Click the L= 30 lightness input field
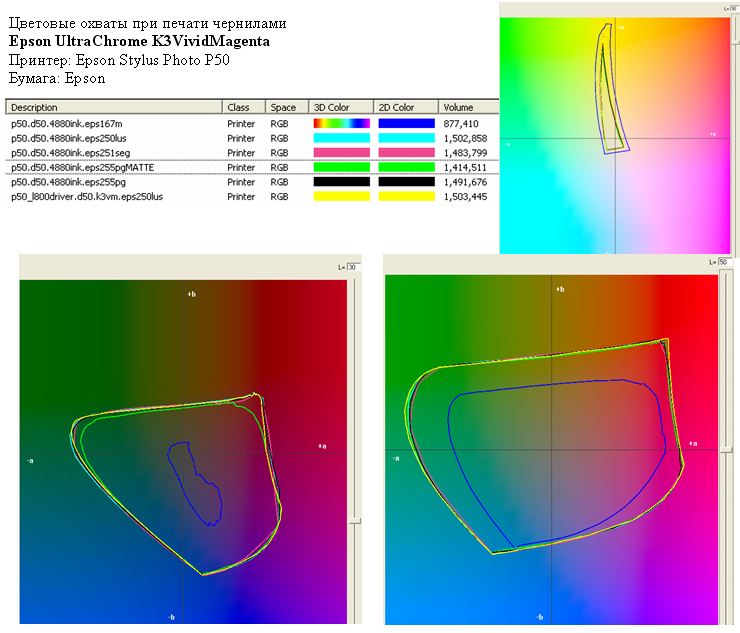740x633 pixels. (354, 268)
